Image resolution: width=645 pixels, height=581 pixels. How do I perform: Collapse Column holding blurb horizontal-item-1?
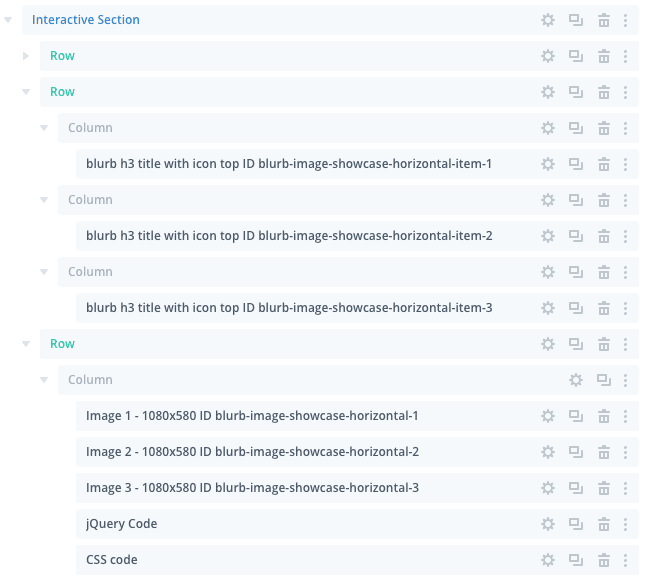pos(44,128)
